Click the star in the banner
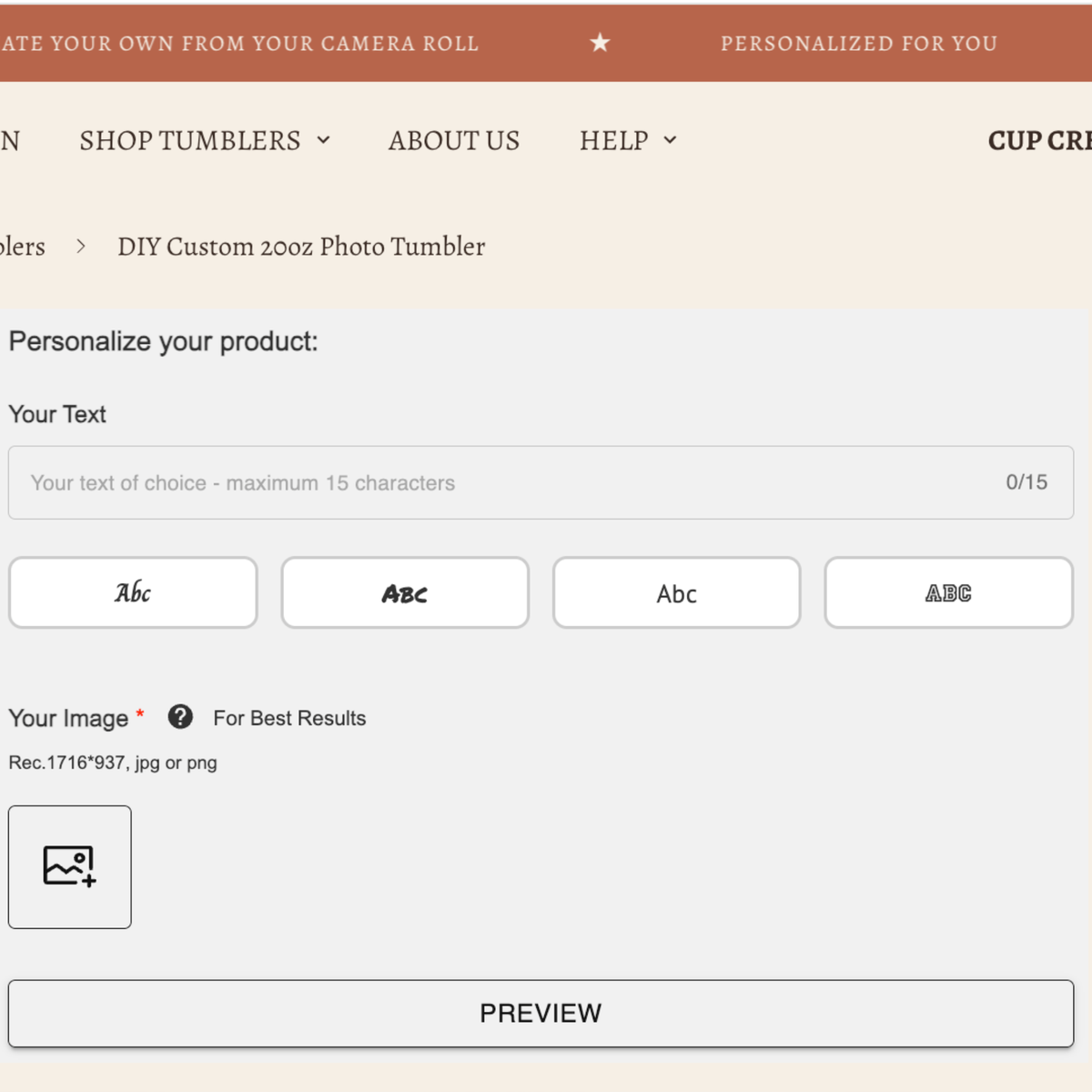1092x1092 pixels. (600, 42)
